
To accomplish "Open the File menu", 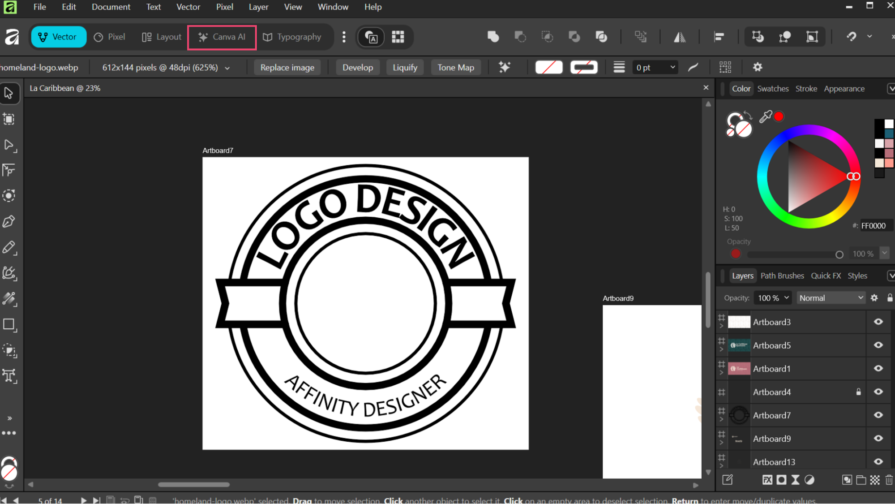I will click(39, 7).
